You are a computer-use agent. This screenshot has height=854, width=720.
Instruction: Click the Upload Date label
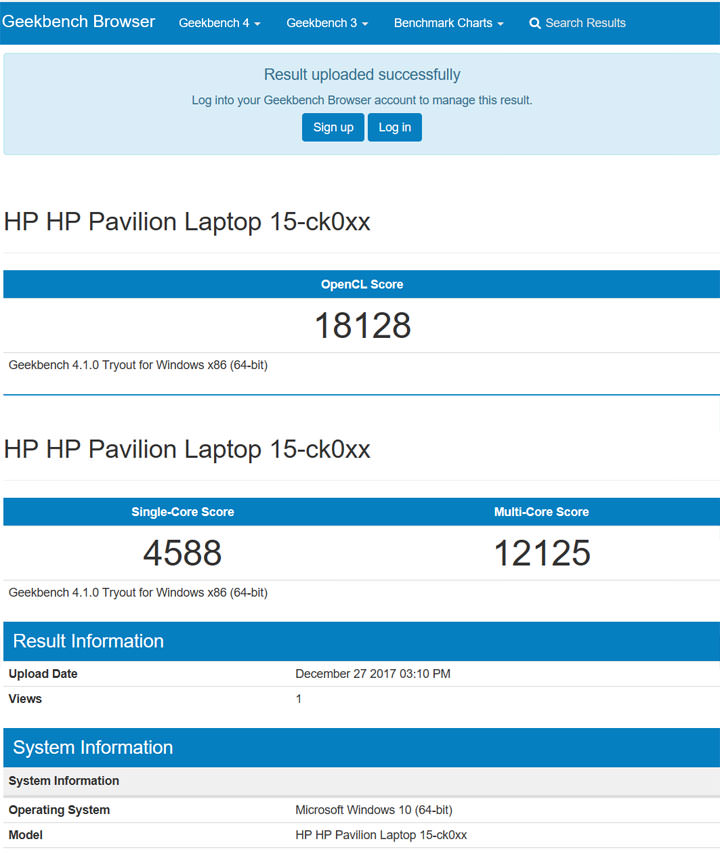pos(43,674)
